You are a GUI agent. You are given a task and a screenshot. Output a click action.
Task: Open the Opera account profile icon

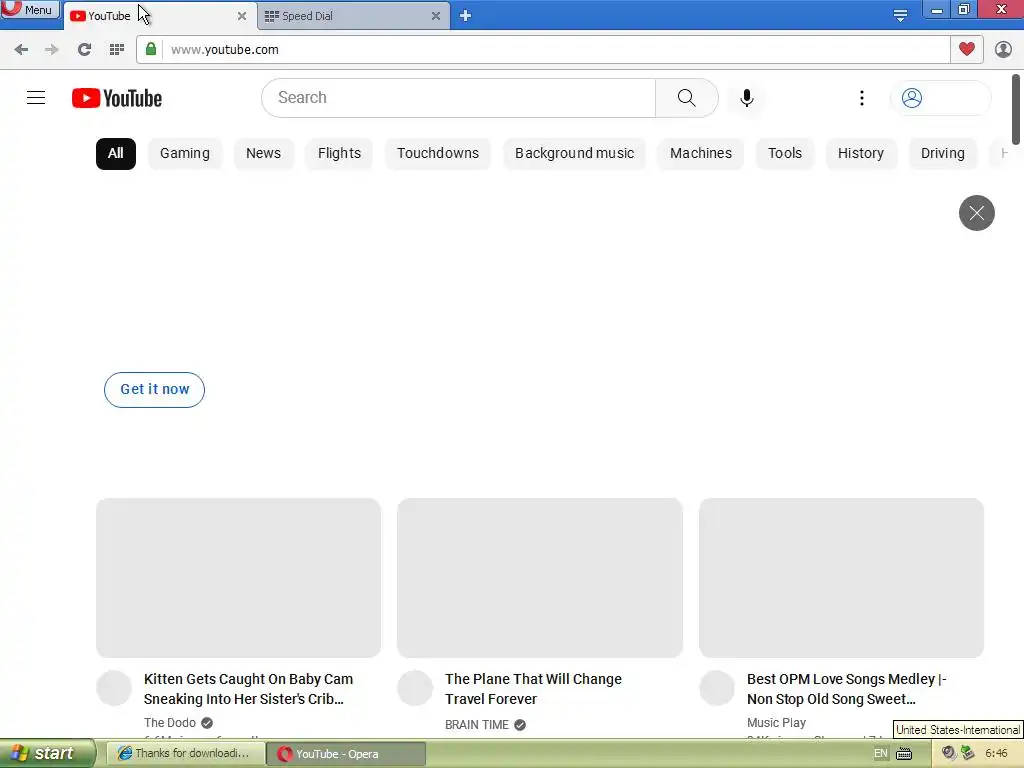(1003, 50)
